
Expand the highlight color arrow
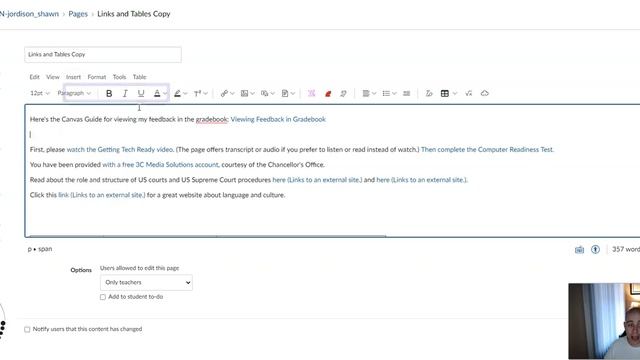click(185, 93)
